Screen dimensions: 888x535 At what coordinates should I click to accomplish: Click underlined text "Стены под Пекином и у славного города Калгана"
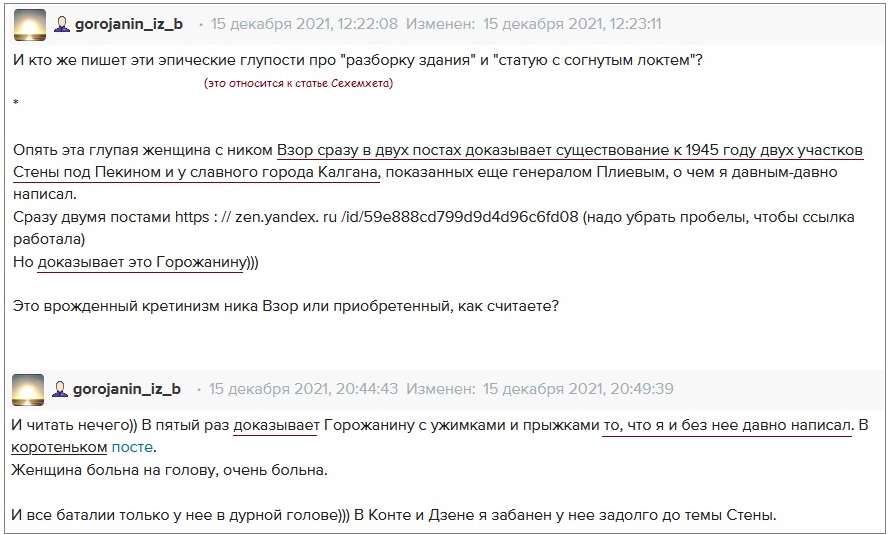click(196, 172)
